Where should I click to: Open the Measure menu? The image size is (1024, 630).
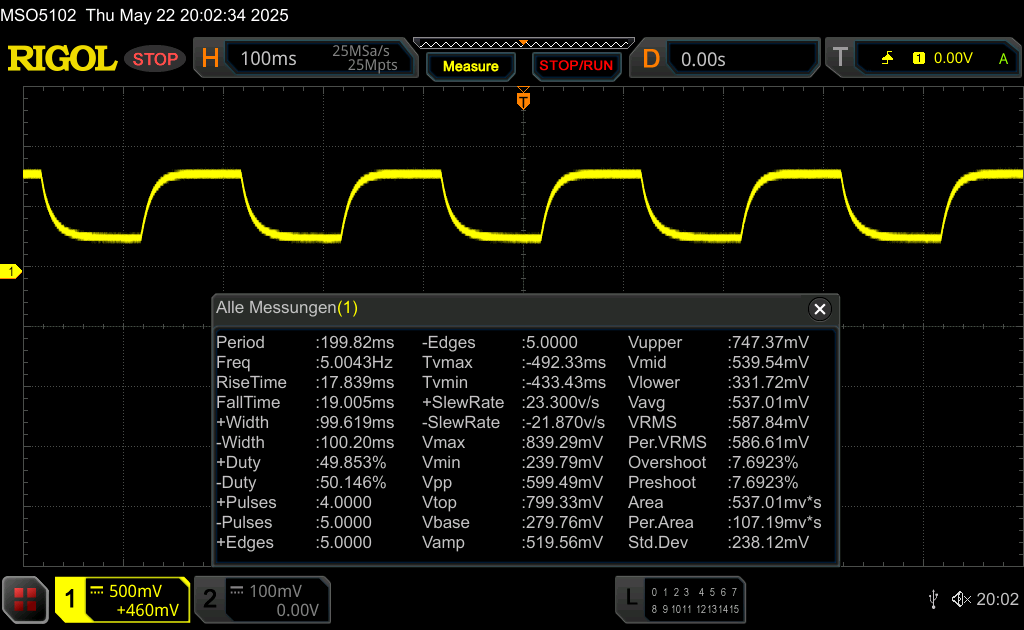click(x=470, y=66)
